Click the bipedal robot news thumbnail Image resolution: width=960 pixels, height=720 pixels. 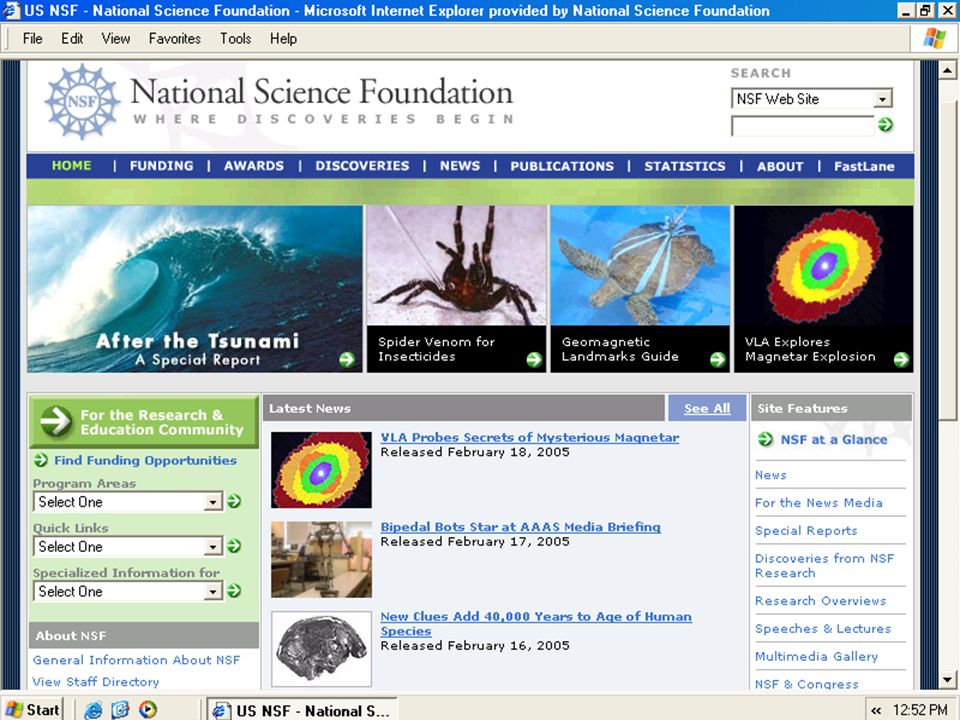click(321, 559)
